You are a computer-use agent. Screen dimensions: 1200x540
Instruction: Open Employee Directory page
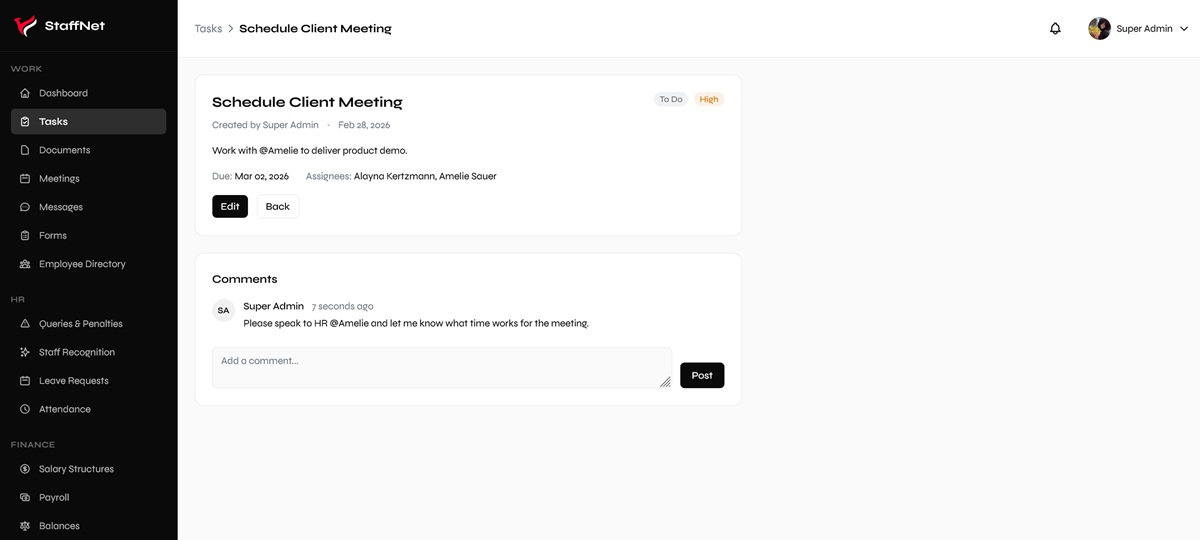tap(89, 264)
